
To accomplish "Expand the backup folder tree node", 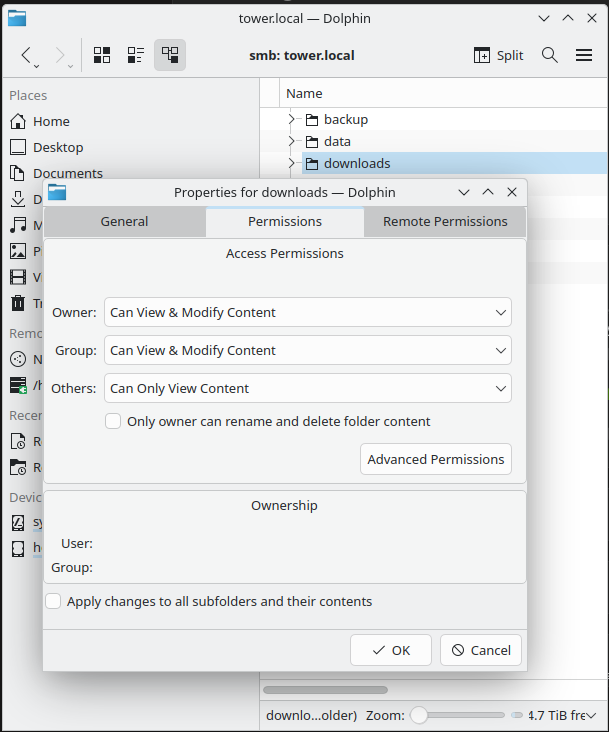I will click(292, 119).
